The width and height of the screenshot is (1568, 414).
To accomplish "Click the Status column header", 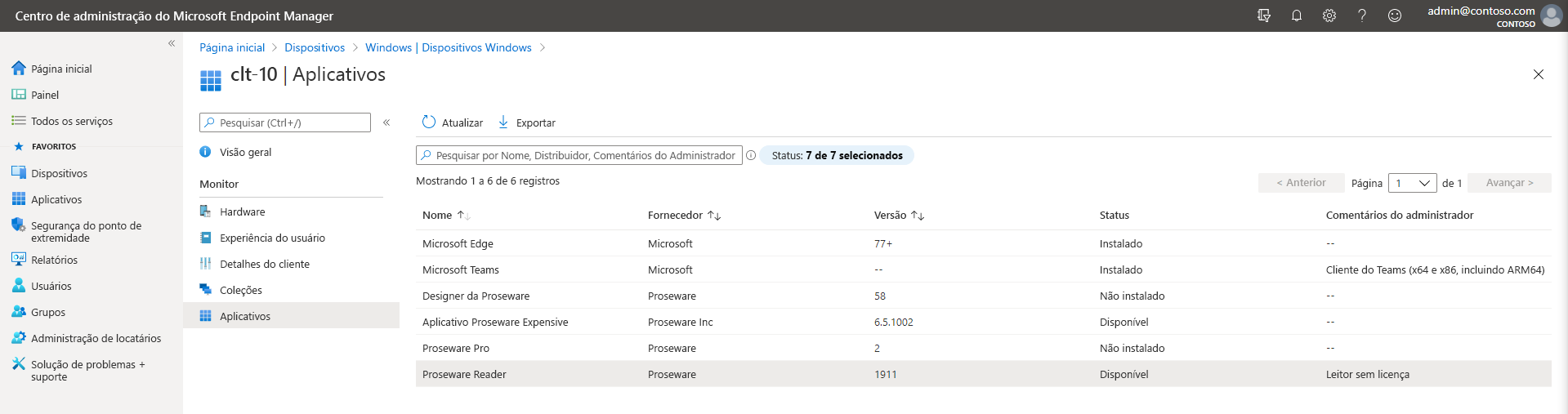I will click(x=1115, y=216).
